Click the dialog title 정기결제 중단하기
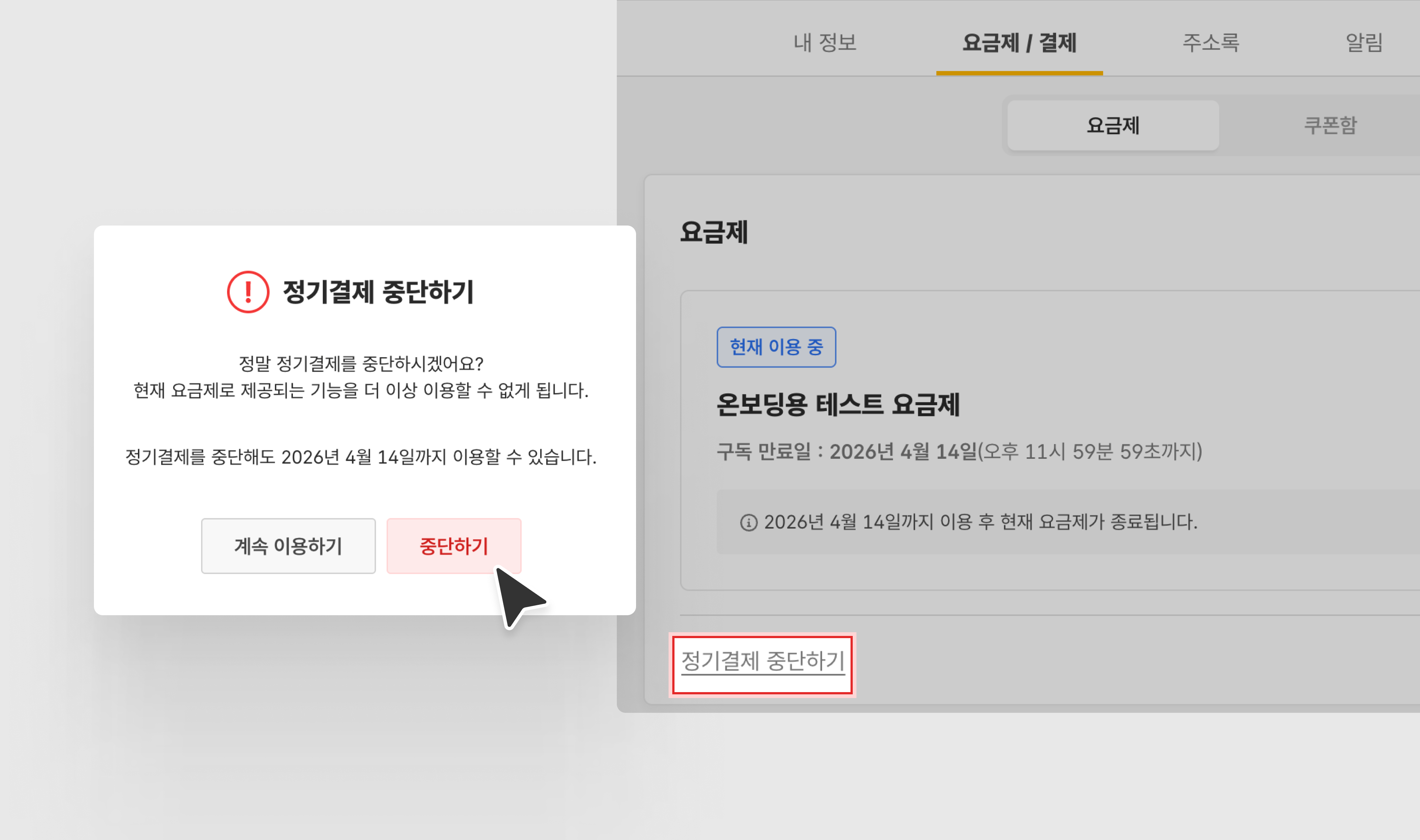 378,292
